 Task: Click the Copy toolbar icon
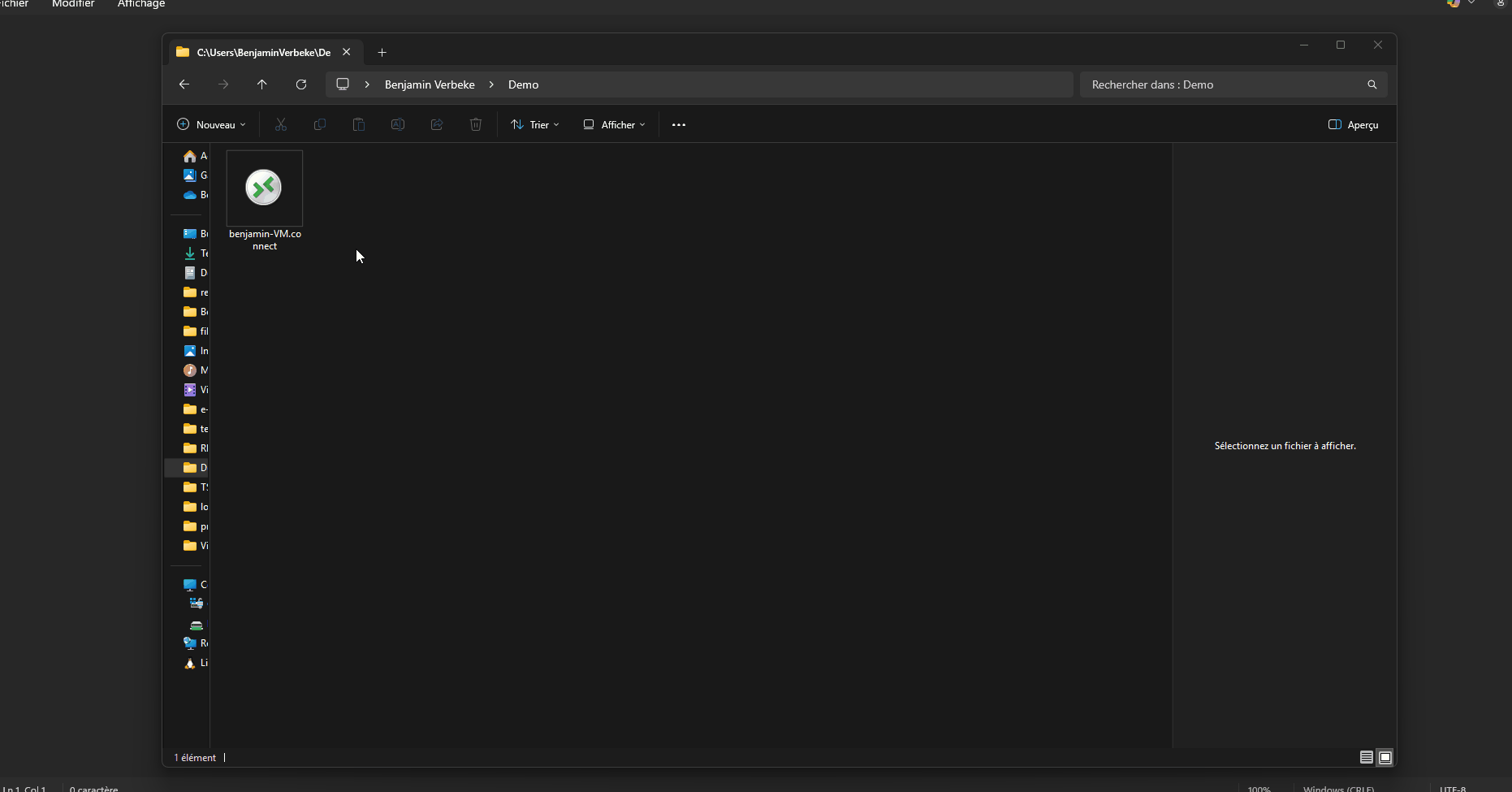pos(320,124)
